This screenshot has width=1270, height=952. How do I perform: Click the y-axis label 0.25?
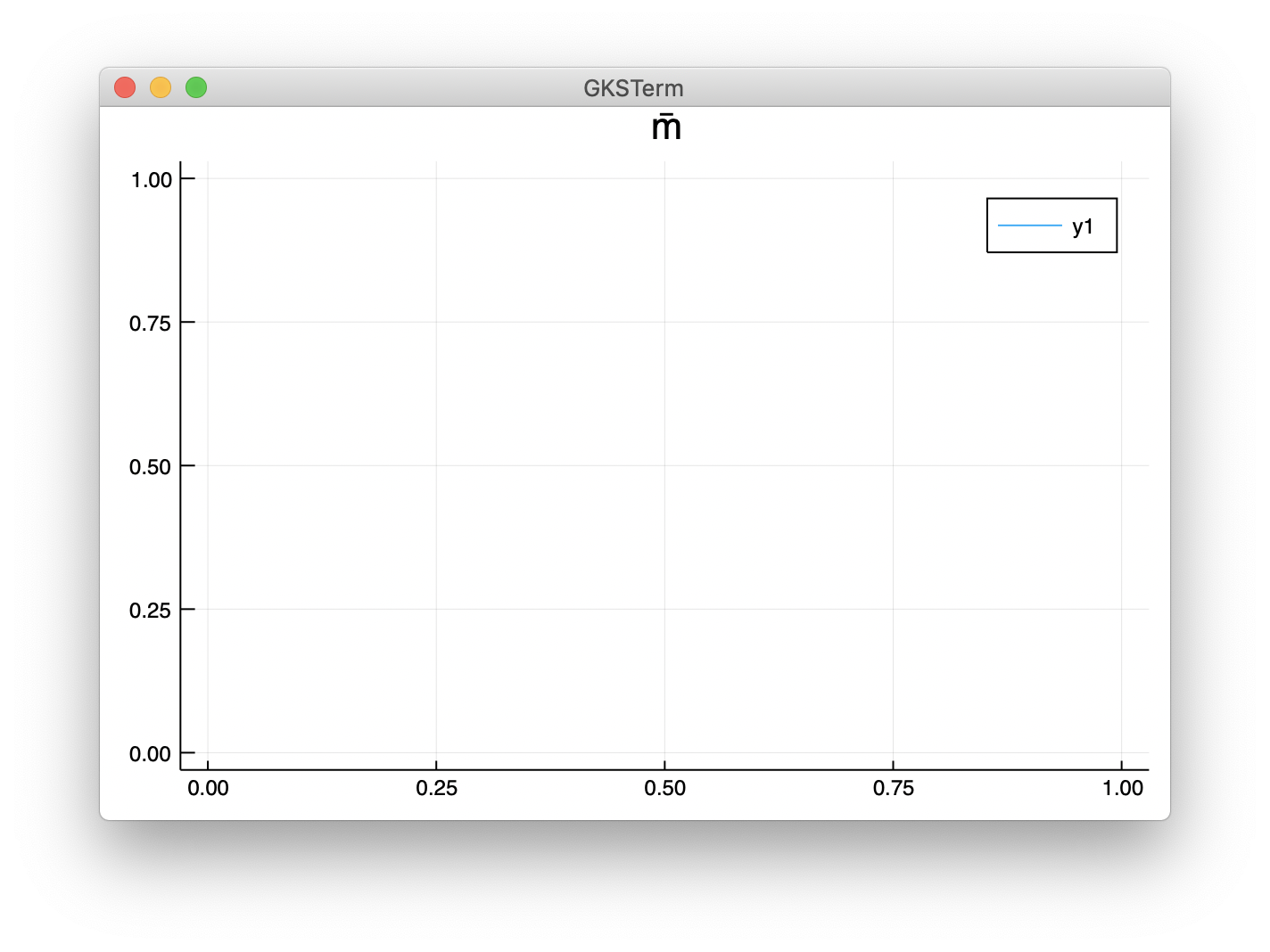[x=150, y=611]
